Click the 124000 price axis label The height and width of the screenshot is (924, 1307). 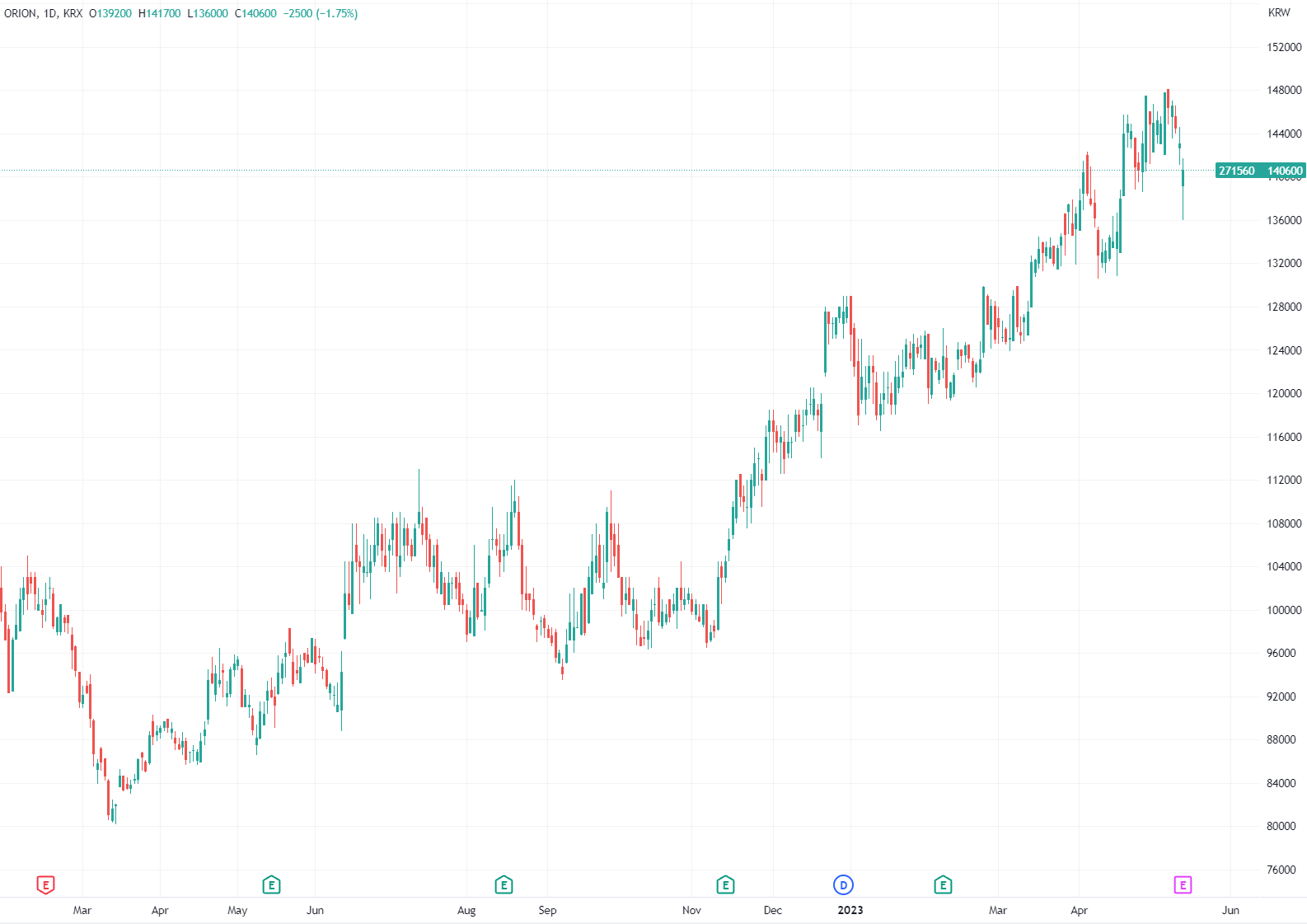(x=1285, y=350)
